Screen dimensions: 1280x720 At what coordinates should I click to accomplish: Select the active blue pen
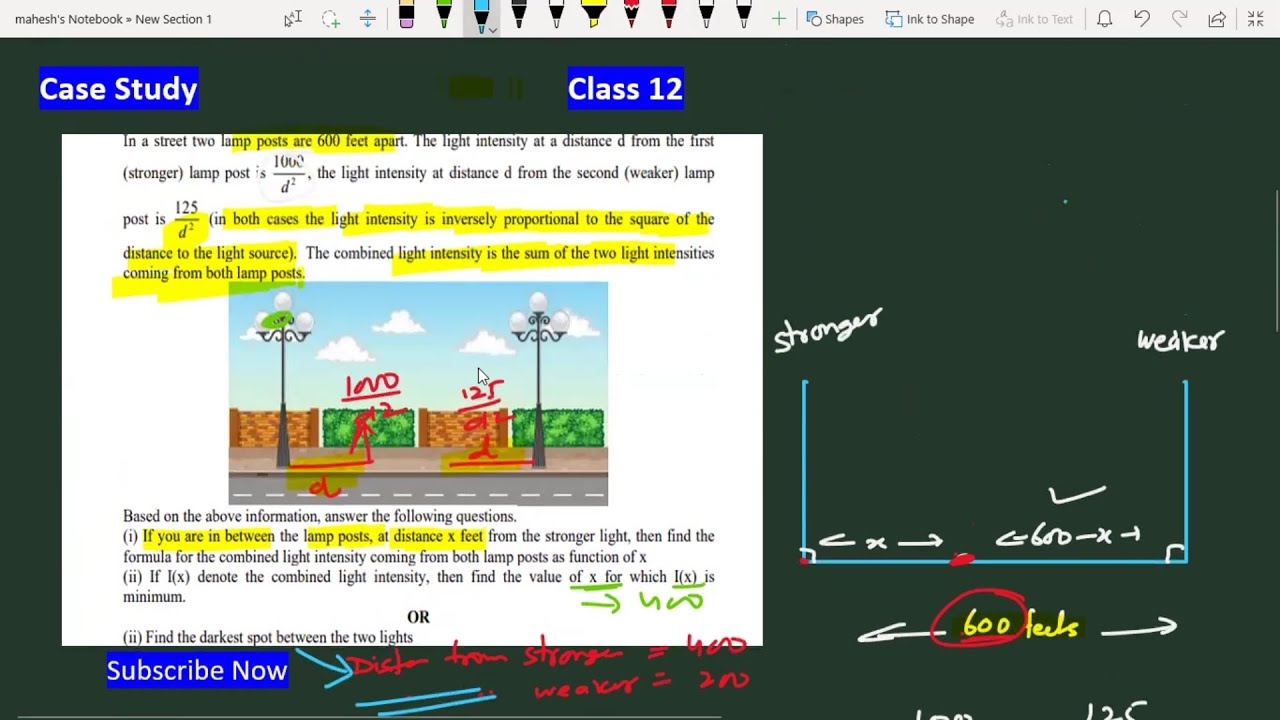point(481,16)
